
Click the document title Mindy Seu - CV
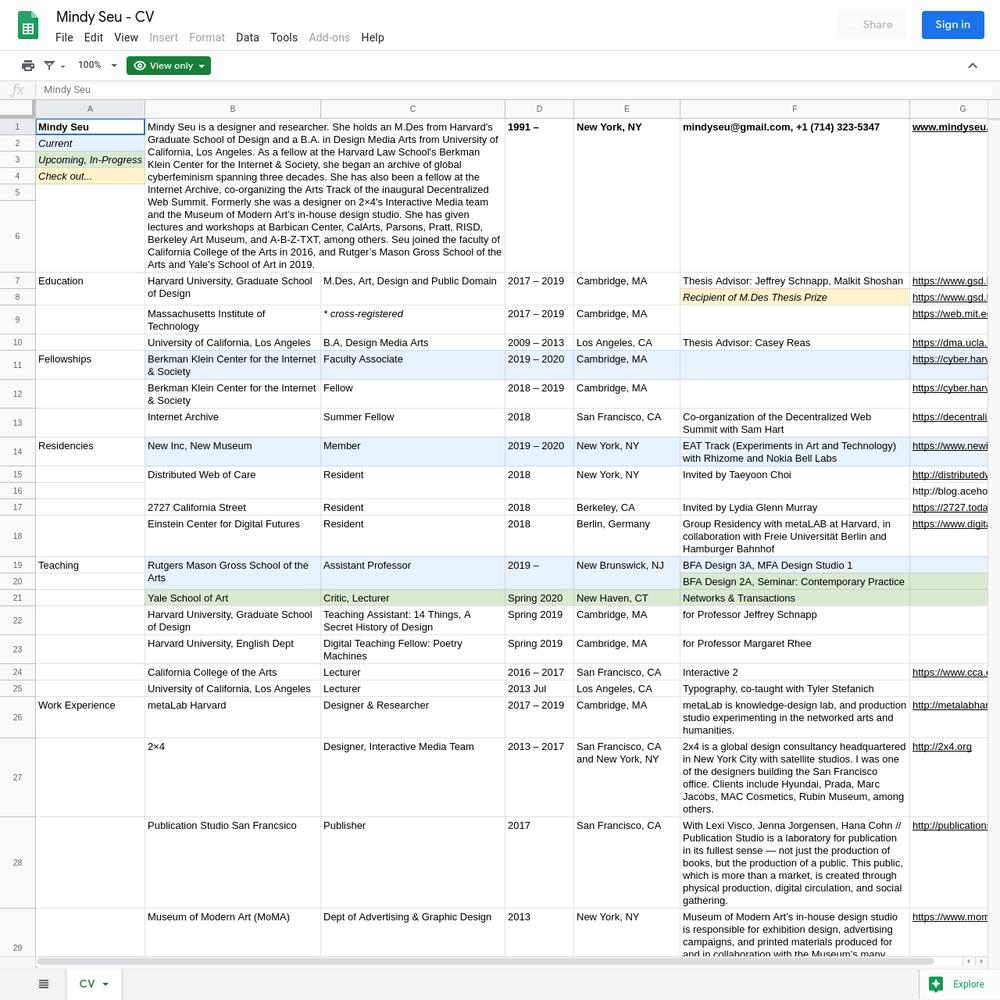click(105, 17)
